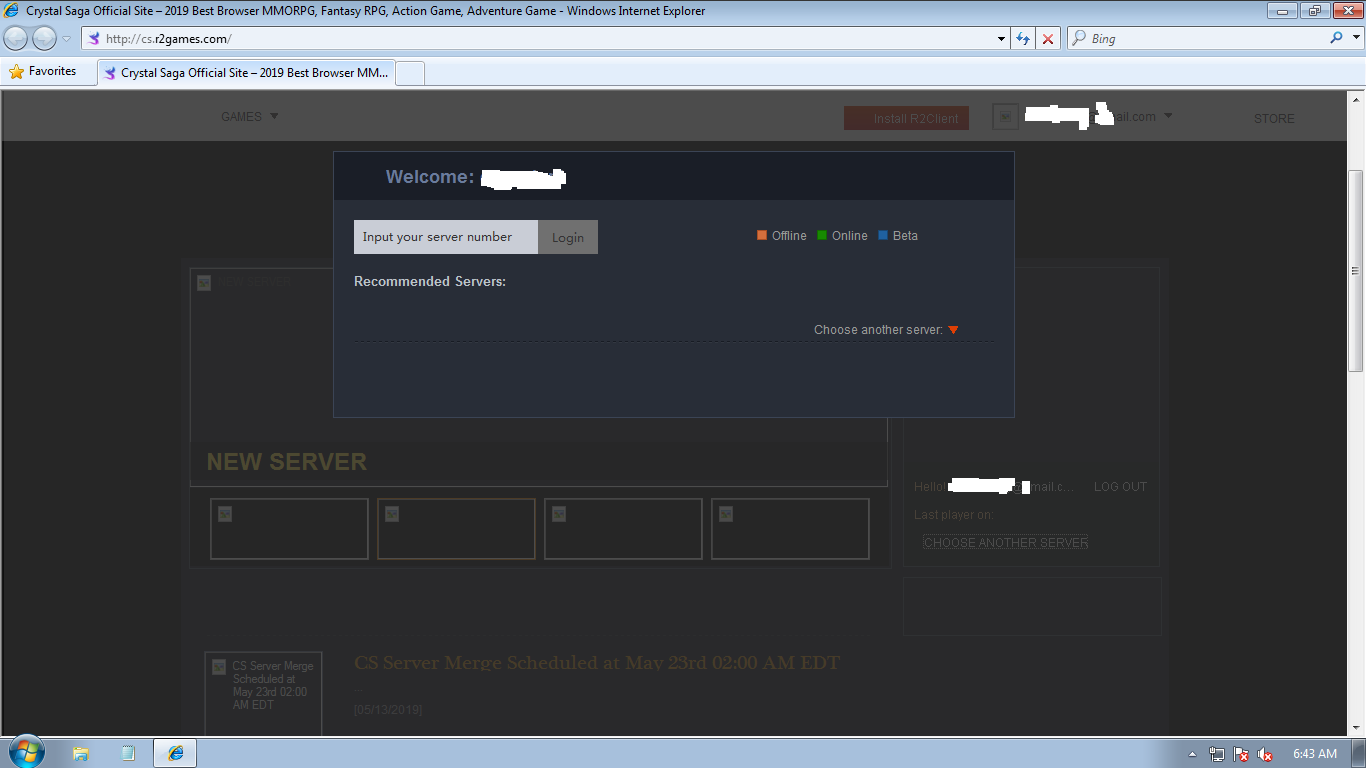Image resolution: width=1366 pixels, height=768 pixels.
Task: Open the search provider dropdown arrow
Action: [x=1357, y=38]
